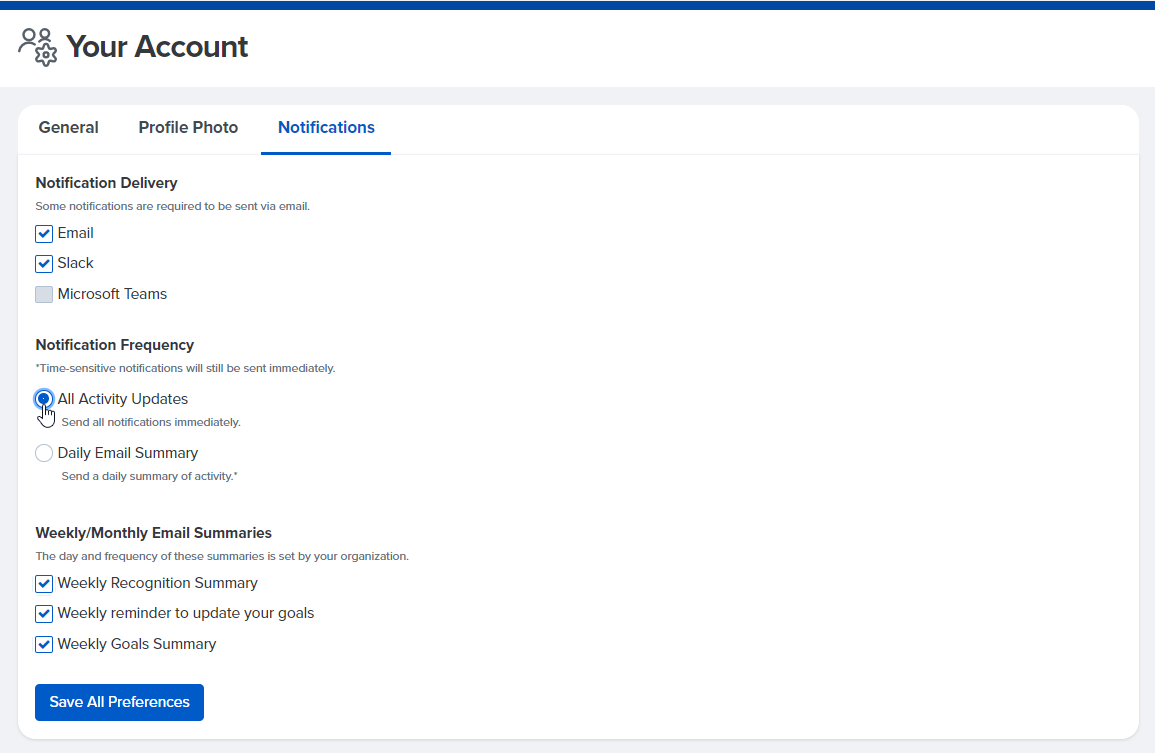Uncheck Weekly reminder to update your goals
This screenshot has width=1155, height=753.
coord(44,614)
